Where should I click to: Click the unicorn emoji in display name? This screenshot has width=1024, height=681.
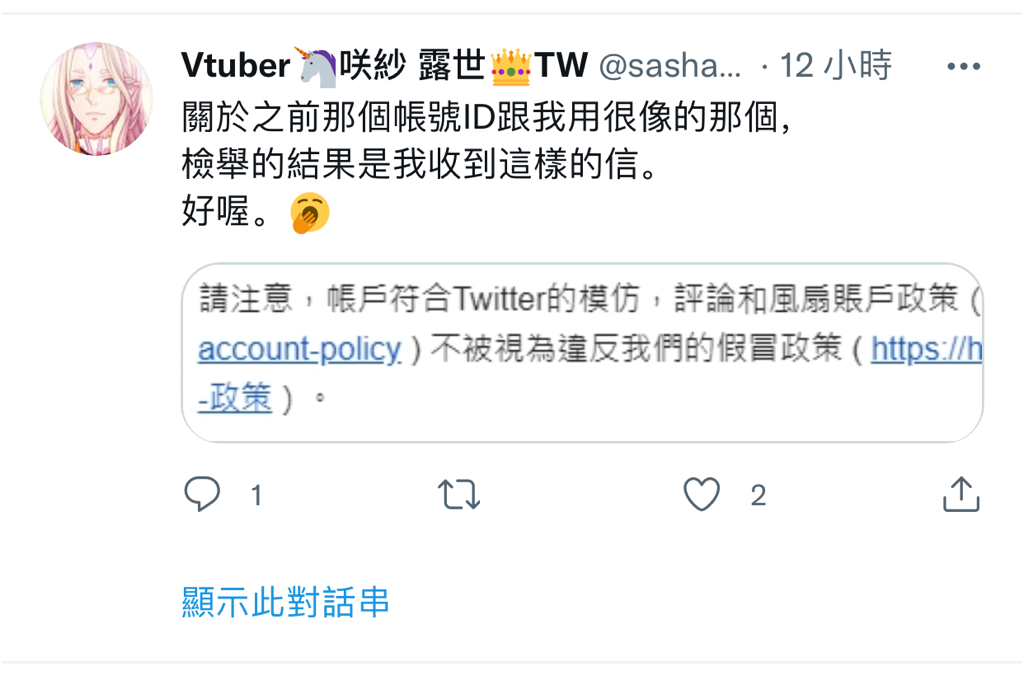[315, 67]
